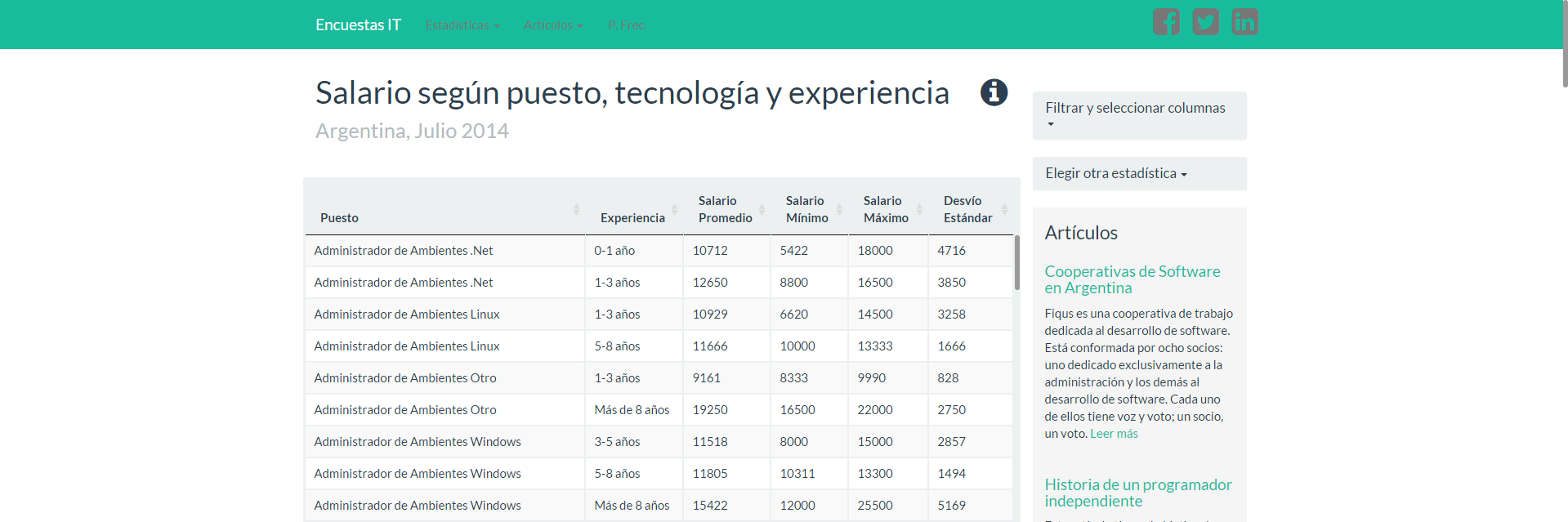1568x522 pixels.
Task: Open Cooperativas de Software en Argentina article
Action: 1132,279
